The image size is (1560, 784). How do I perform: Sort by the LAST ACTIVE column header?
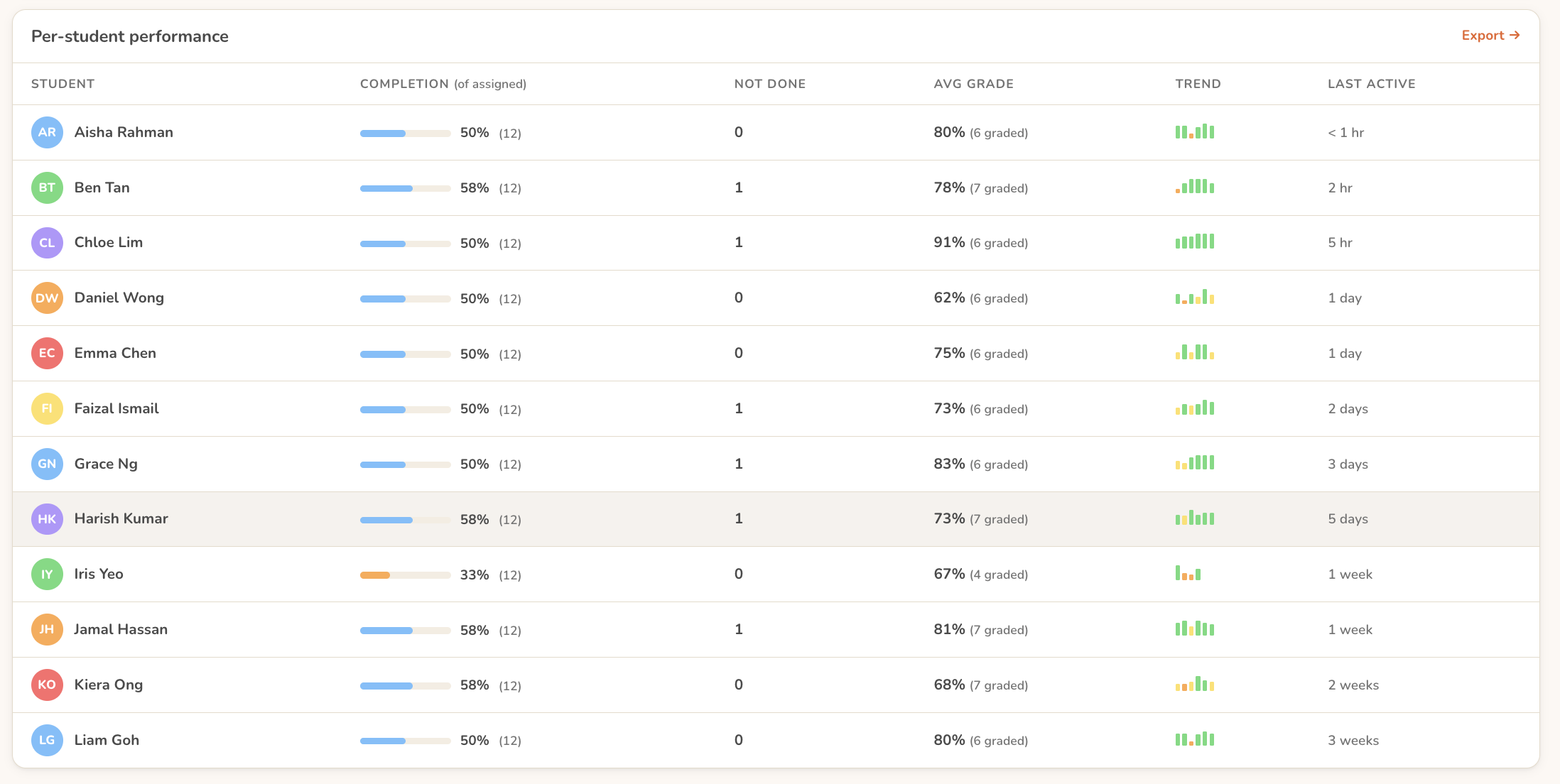pyautogui.click(x=1372, y=84)
